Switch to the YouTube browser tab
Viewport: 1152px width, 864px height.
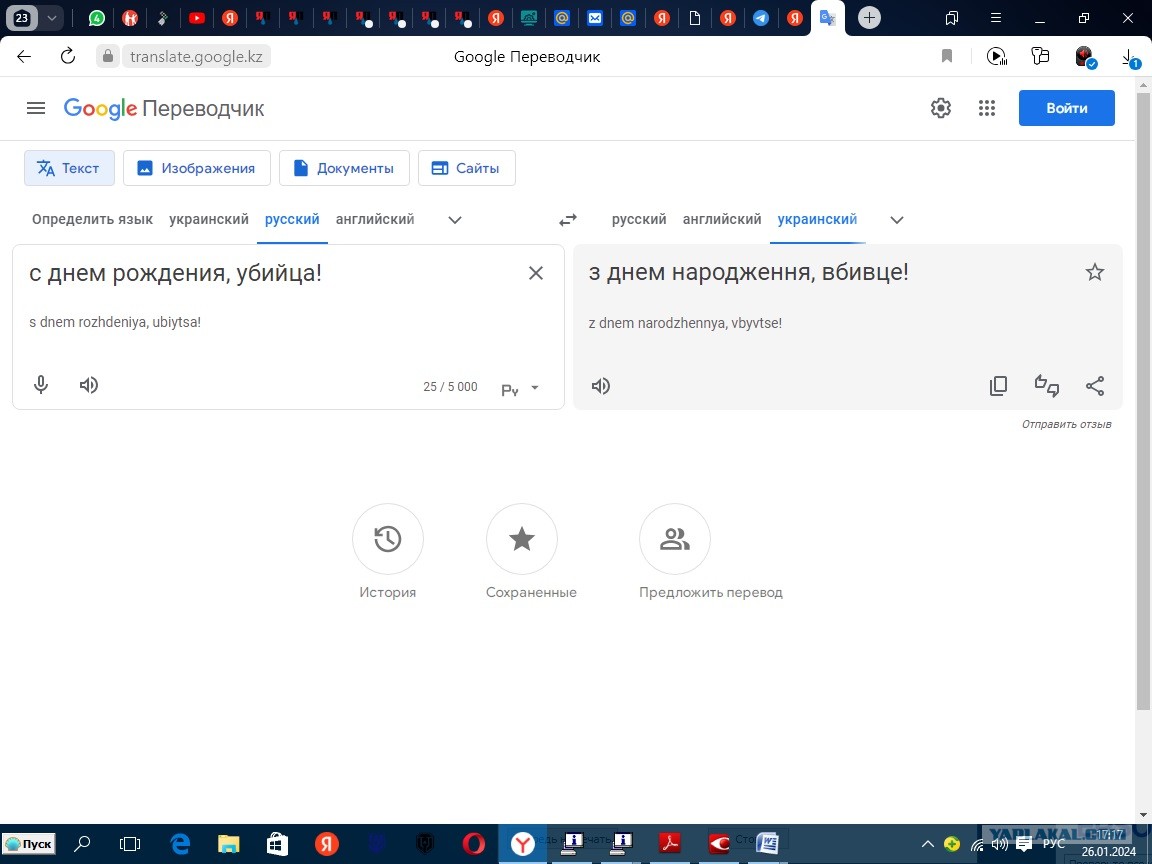pos(196,18)
